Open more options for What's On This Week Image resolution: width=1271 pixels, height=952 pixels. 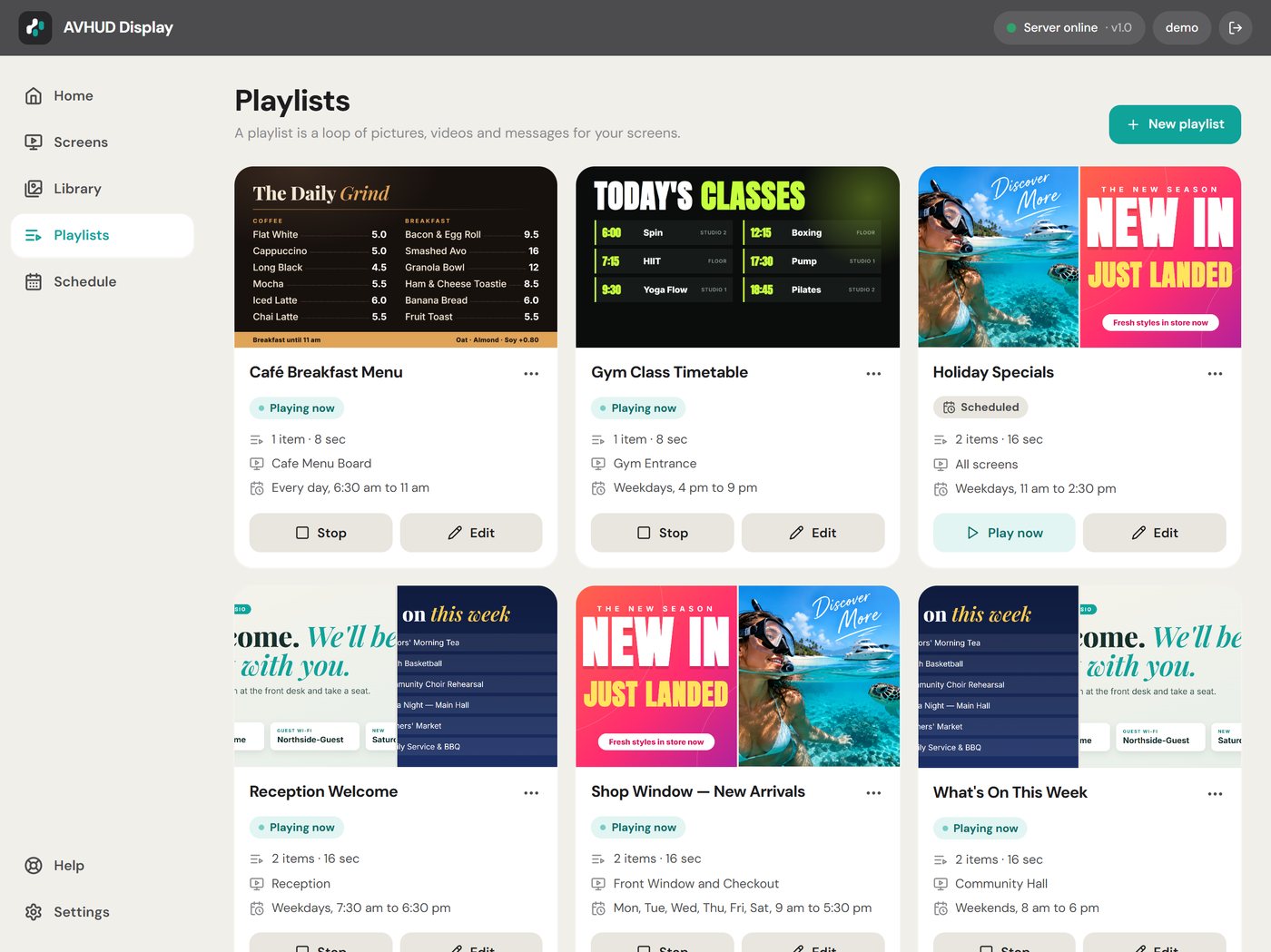pyautogui.click(x=1215, y=793)
